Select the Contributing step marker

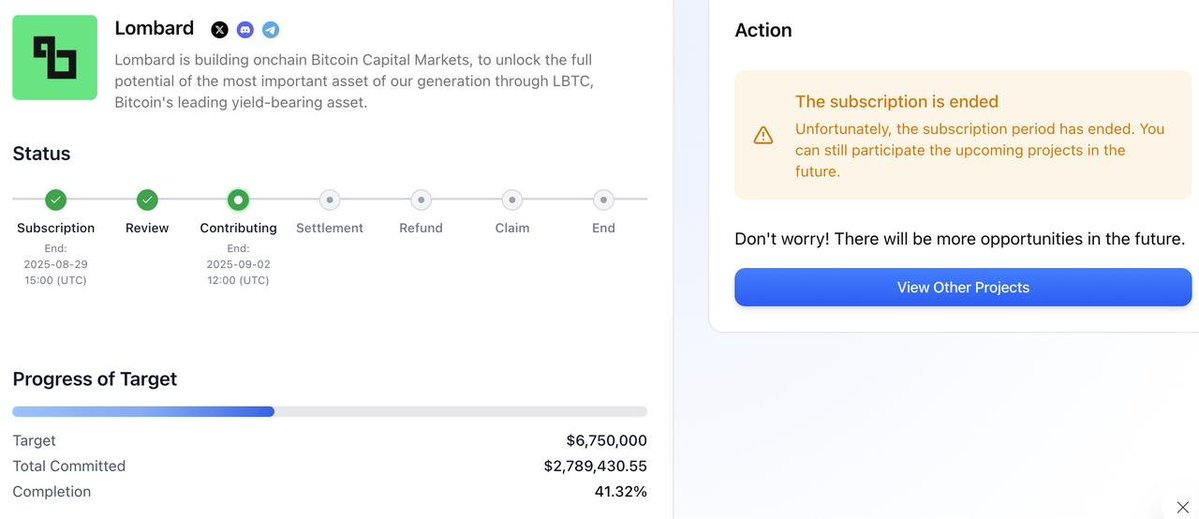tap(239, 199)
